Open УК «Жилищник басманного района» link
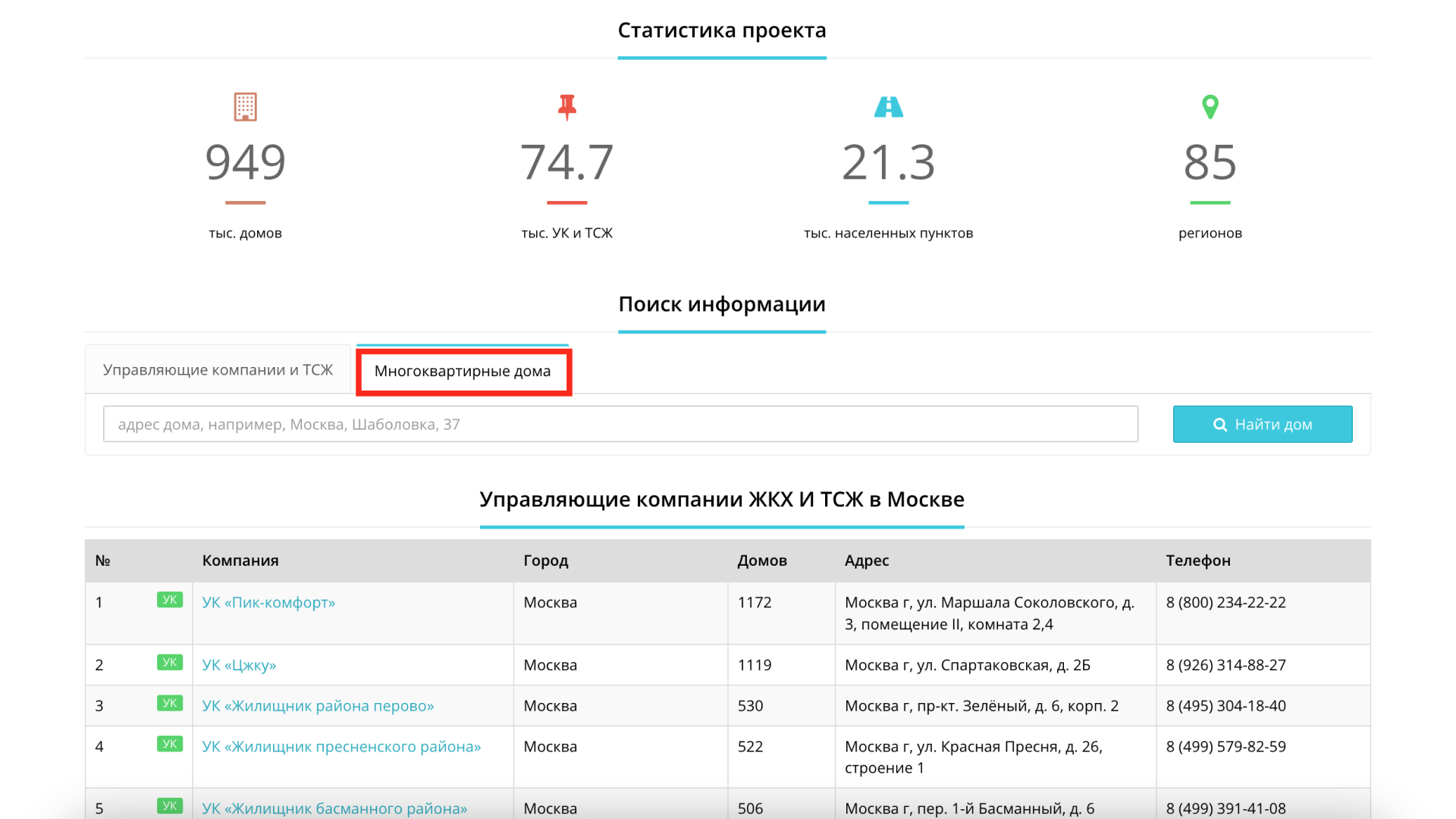Screen dimensions: 1456x819 click(334, 808)
